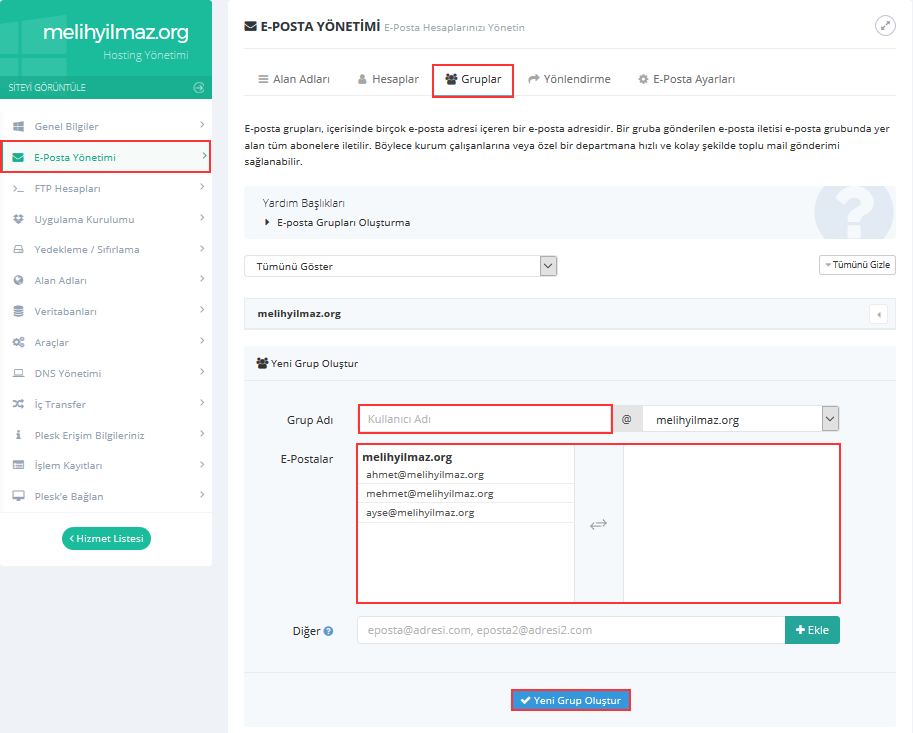Open Yedekleme / Sıfırlama in the sidebar

click(x=87, y=250)
